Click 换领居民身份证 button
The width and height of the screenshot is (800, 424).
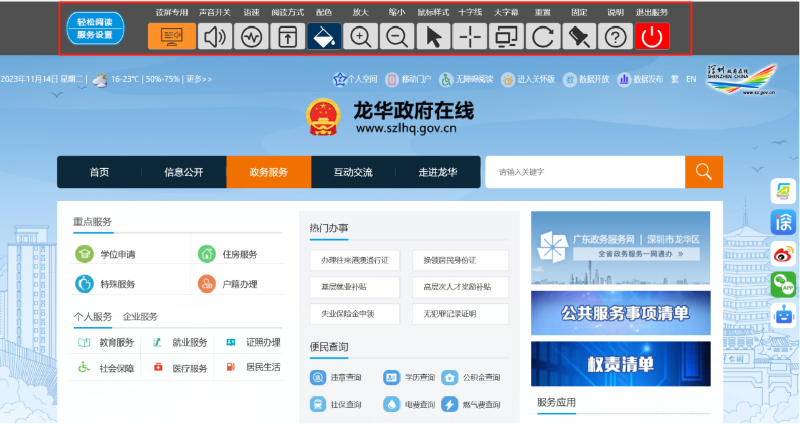click(460, 260)
